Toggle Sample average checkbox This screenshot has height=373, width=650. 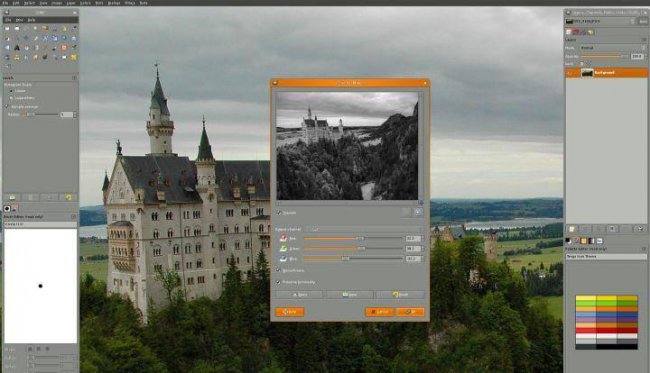point(6,107)
